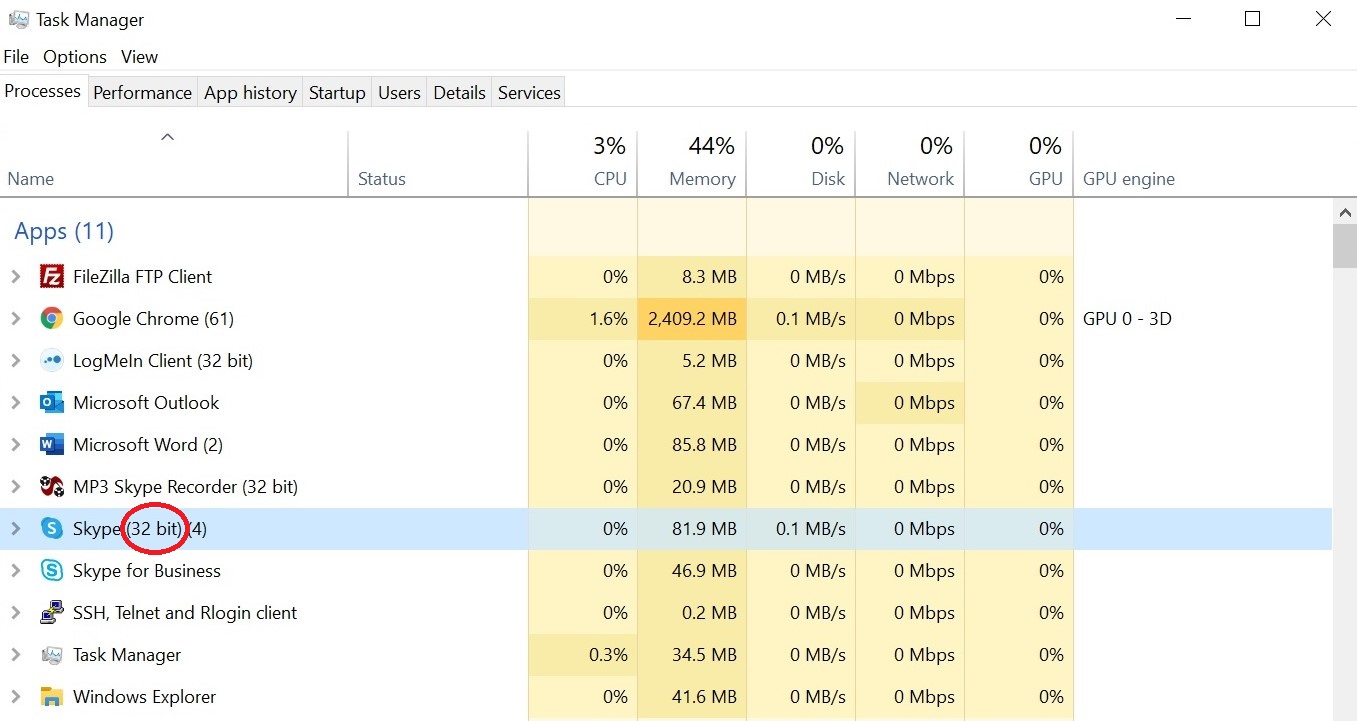Go to the Details tab
1357x721 pixels.
click(x=459, y=92)
